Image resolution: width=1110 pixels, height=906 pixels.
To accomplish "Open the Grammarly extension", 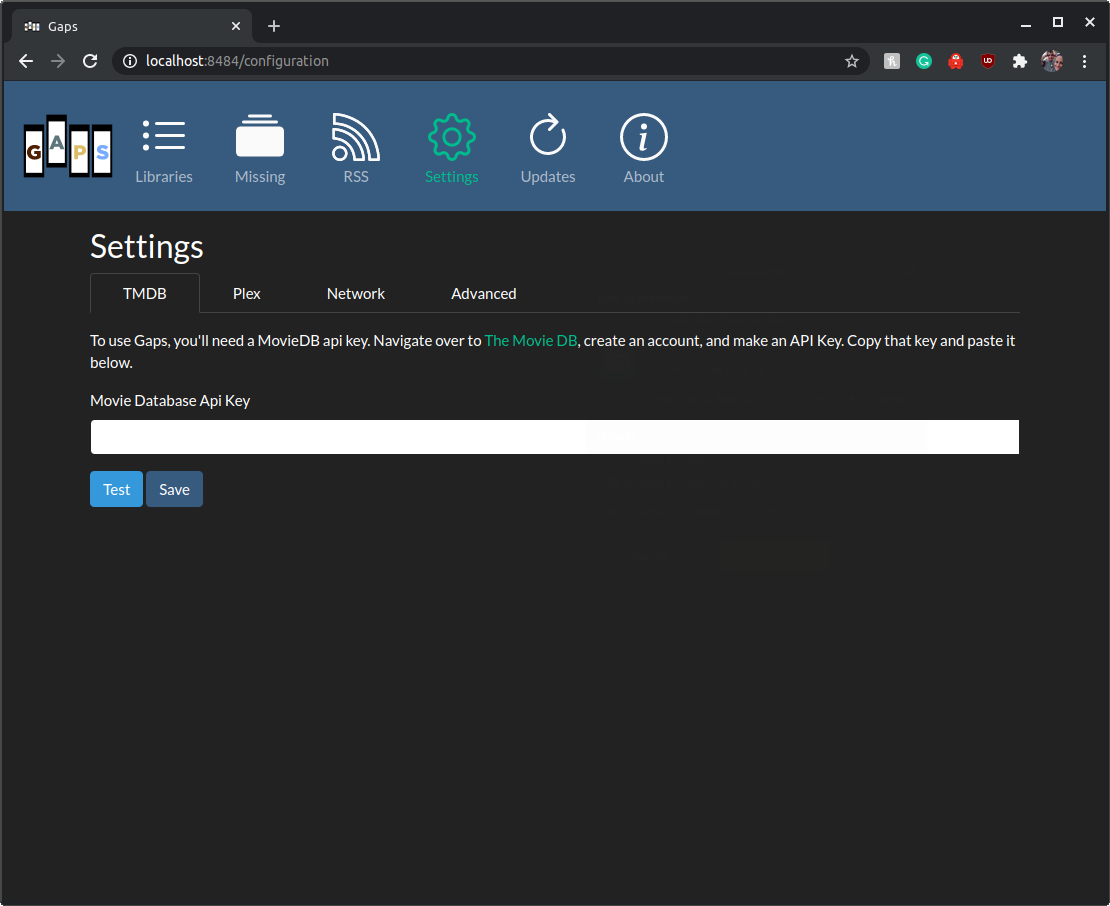I will pos(923,61).
